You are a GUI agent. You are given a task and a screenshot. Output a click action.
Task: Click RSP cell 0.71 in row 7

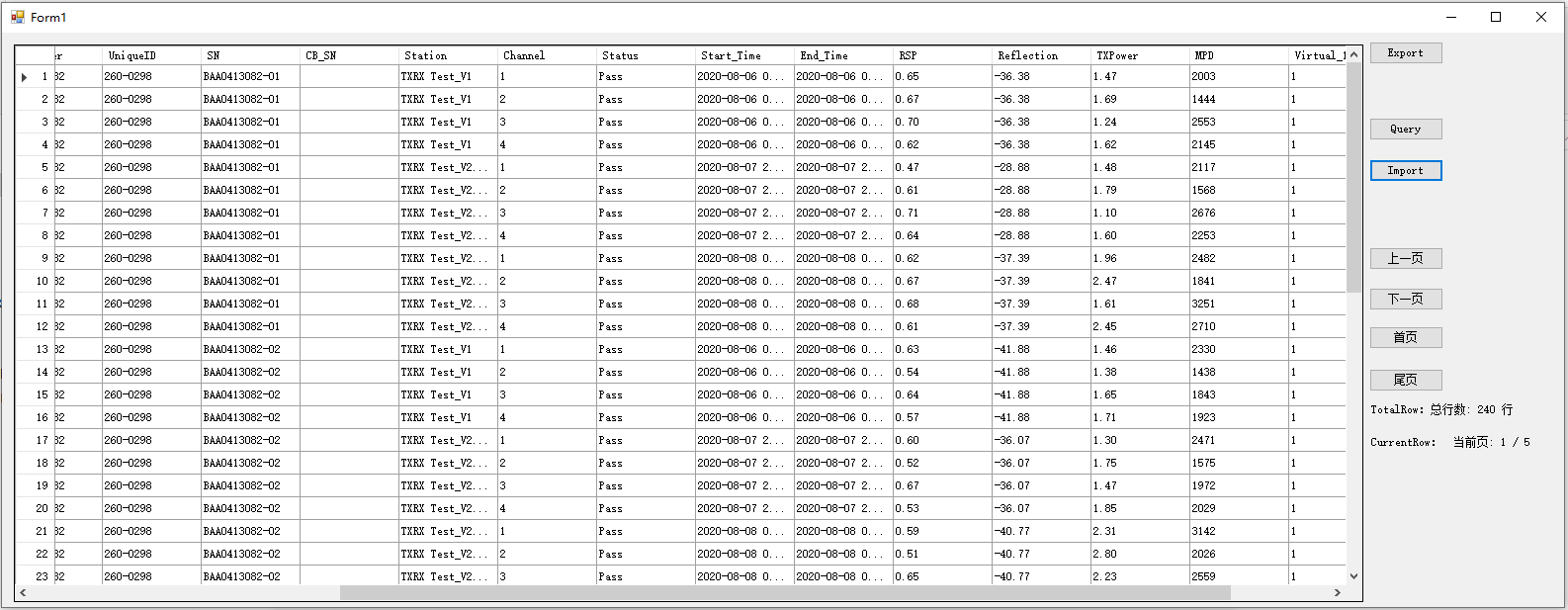943,213
